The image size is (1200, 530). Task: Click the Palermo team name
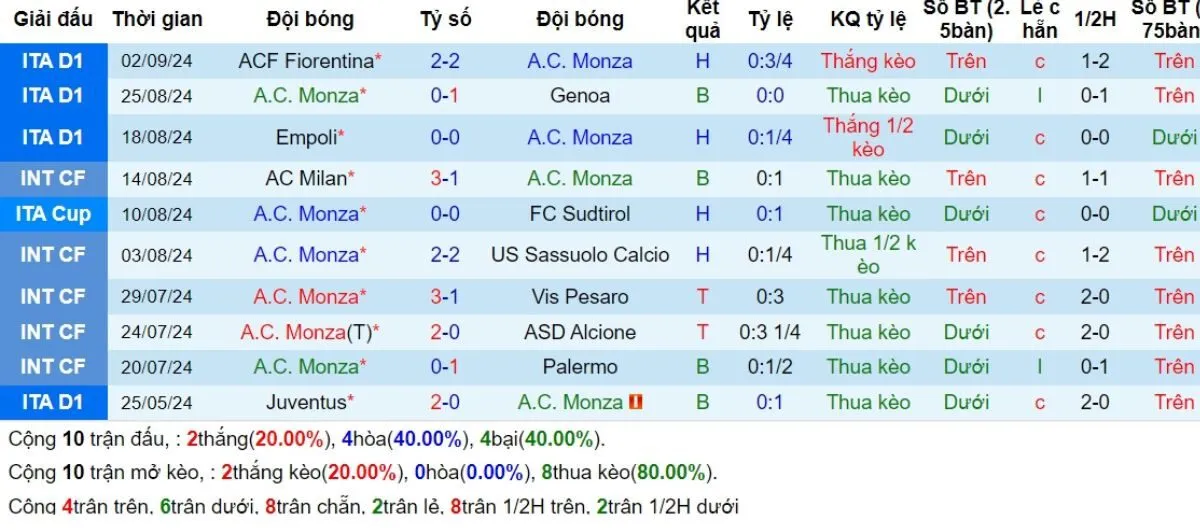pyautogui.click(x=580, y=366)
